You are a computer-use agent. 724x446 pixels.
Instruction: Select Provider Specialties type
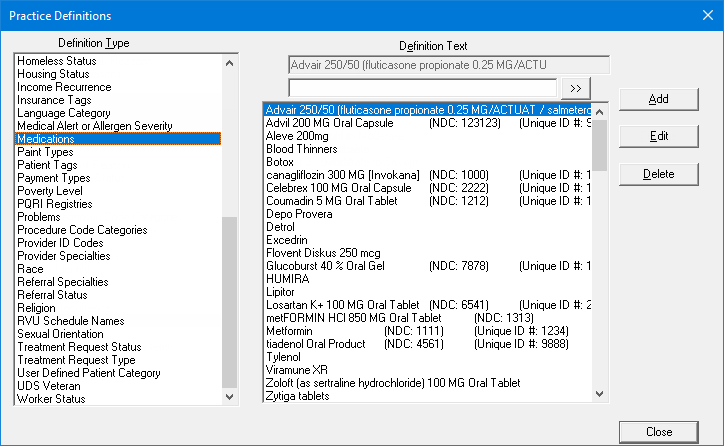(118, 256)
